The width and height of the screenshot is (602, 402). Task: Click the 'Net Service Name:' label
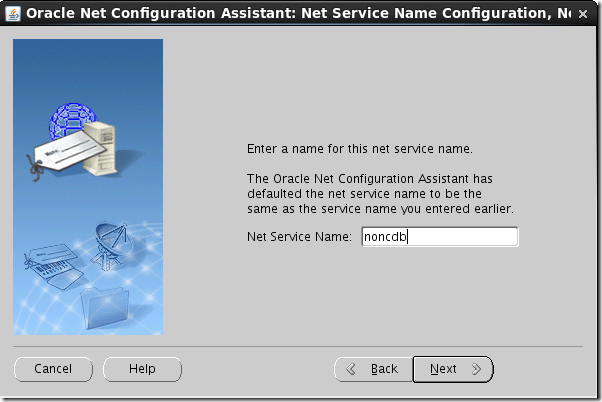click(299, 237)
